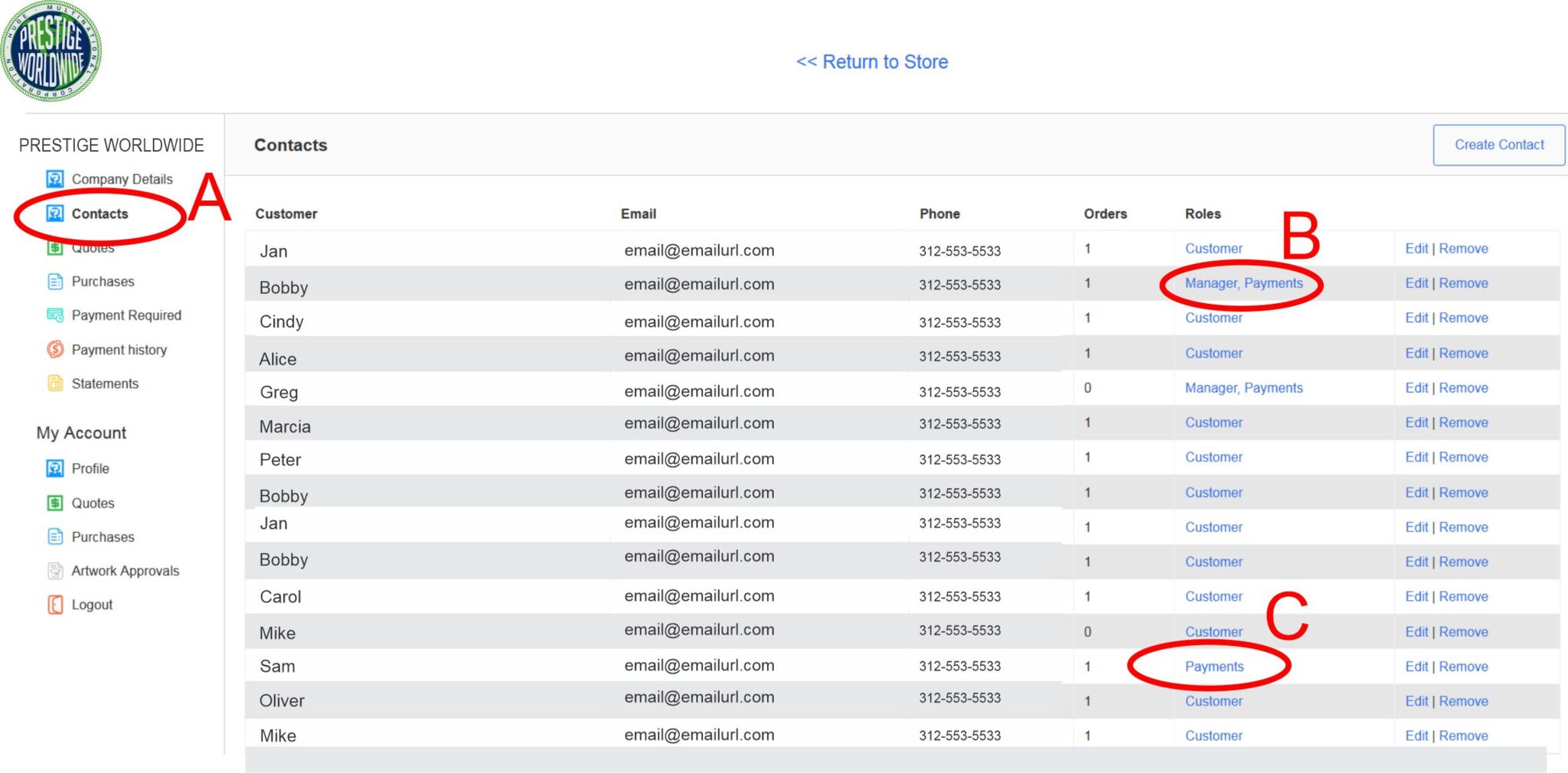Open Contacts in the sidebar menu
Screen dimensions: 1568x773
pos(100,214)
